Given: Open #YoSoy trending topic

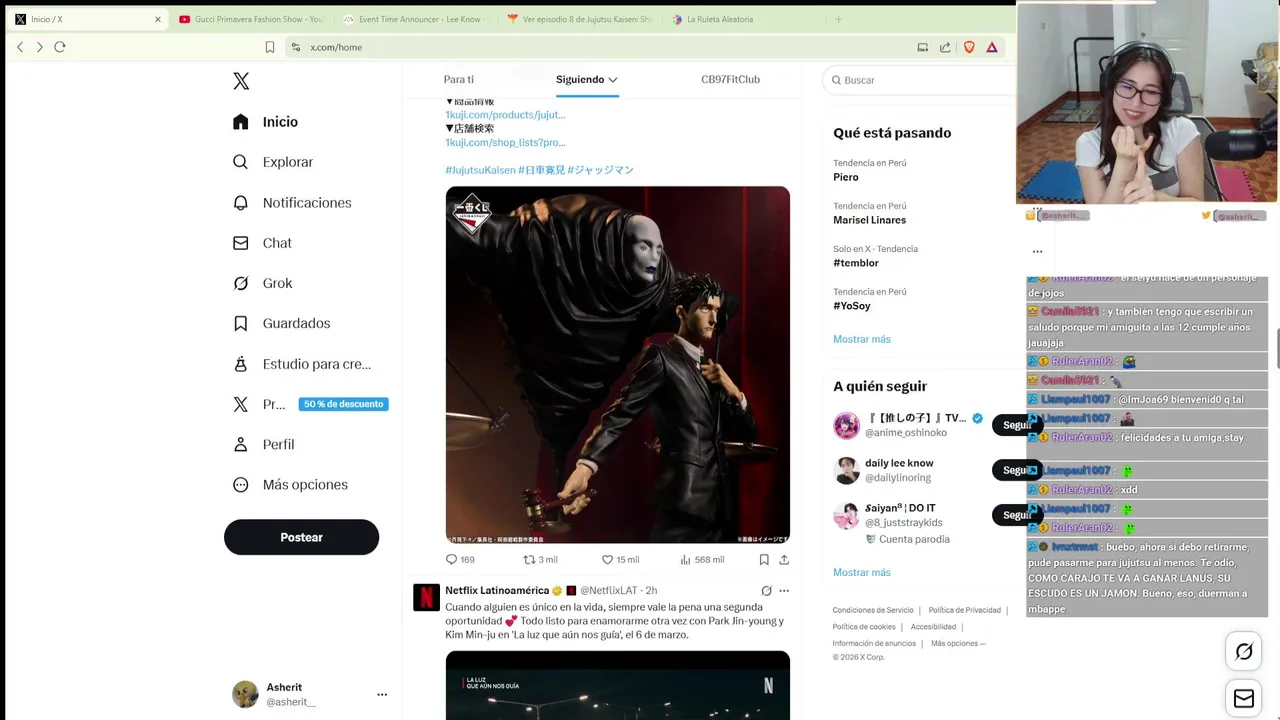Looking at the screenshot, I should pos(852,306).
